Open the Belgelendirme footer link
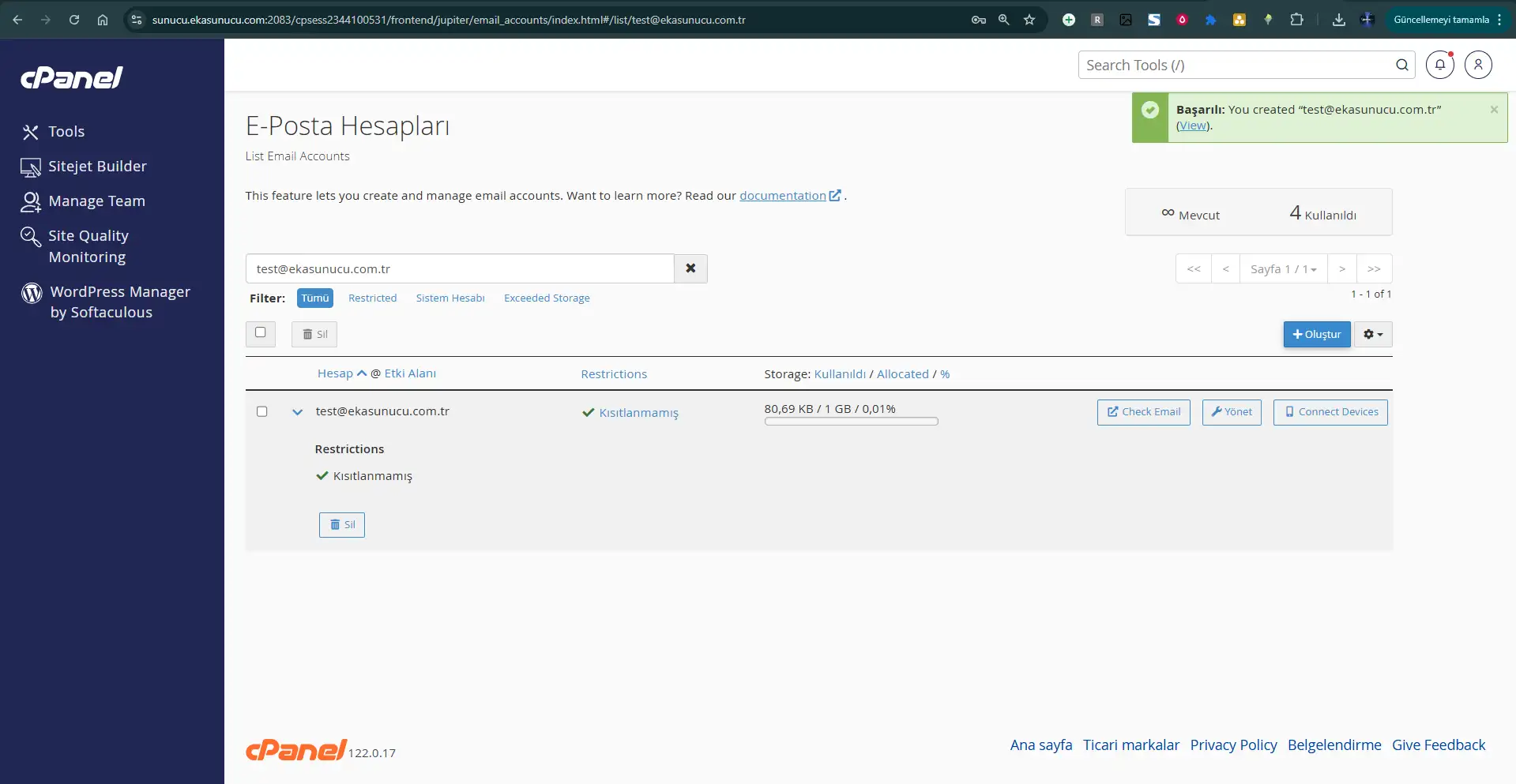The width and height of the screenshot is (1516, 784). pos(1334,745)
